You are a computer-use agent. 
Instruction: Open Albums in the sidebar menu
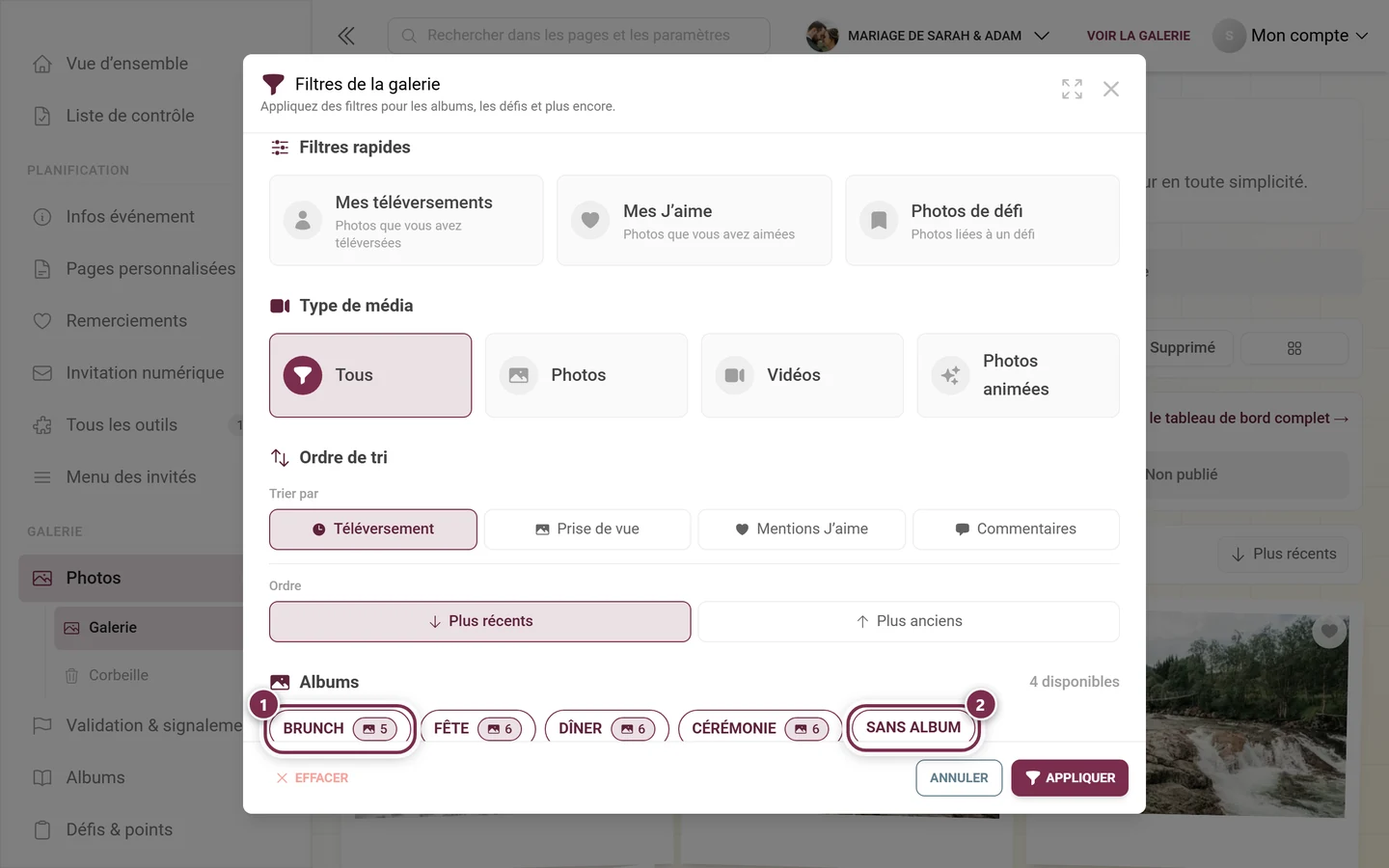pos(95,777)
